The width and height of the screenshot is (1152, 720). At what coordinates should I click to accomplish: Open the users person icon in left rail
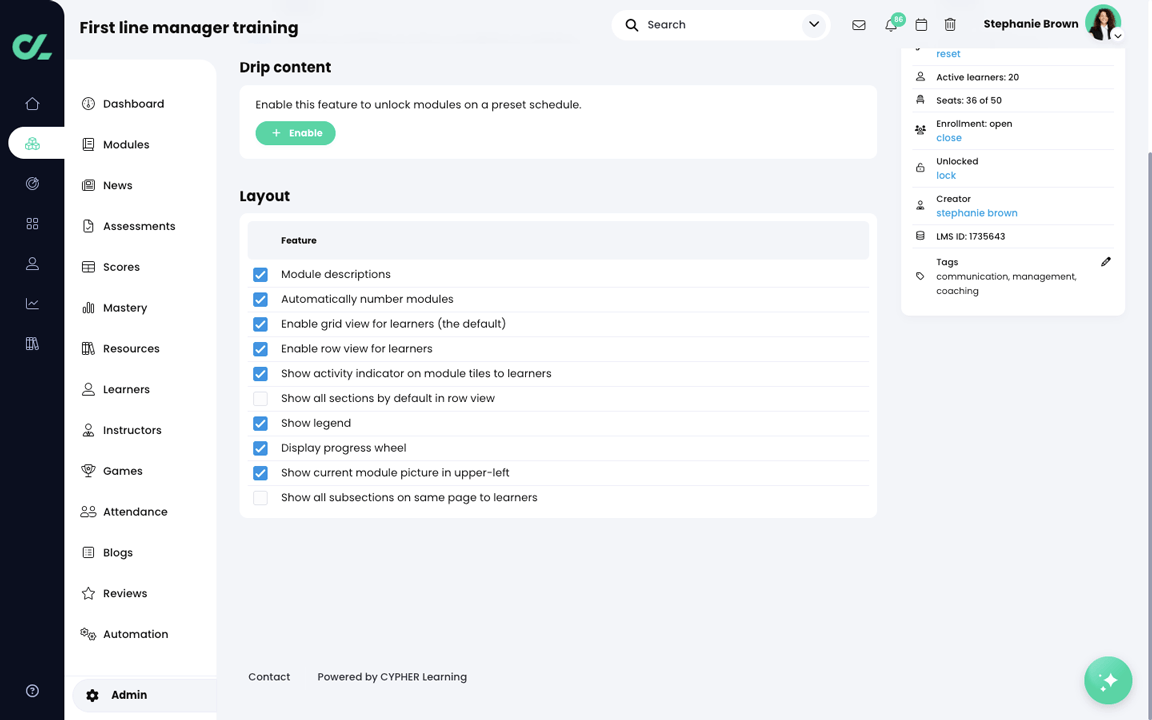click(32, 264)
